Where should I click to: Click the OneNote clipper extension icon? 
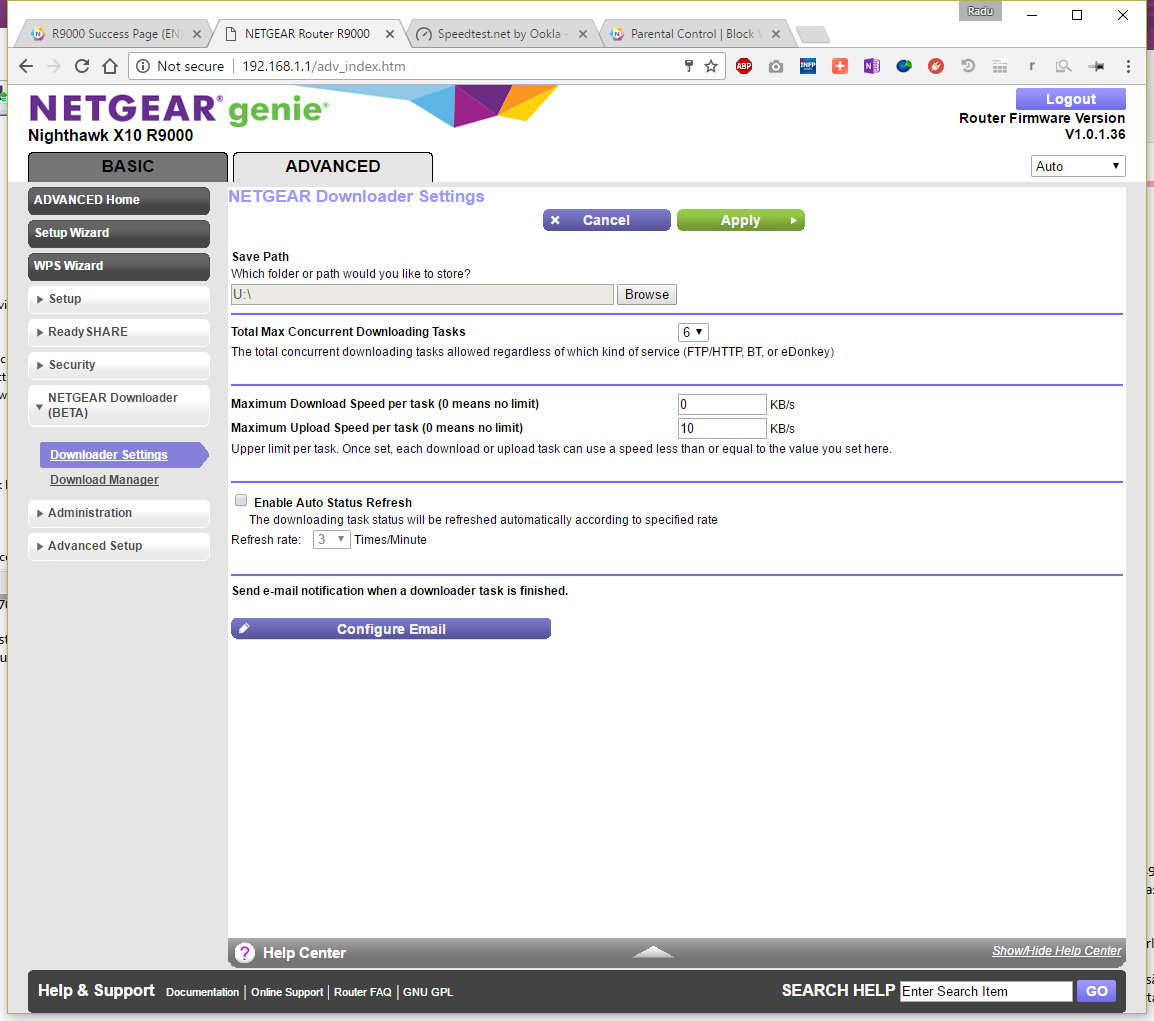tap(871, 66)
